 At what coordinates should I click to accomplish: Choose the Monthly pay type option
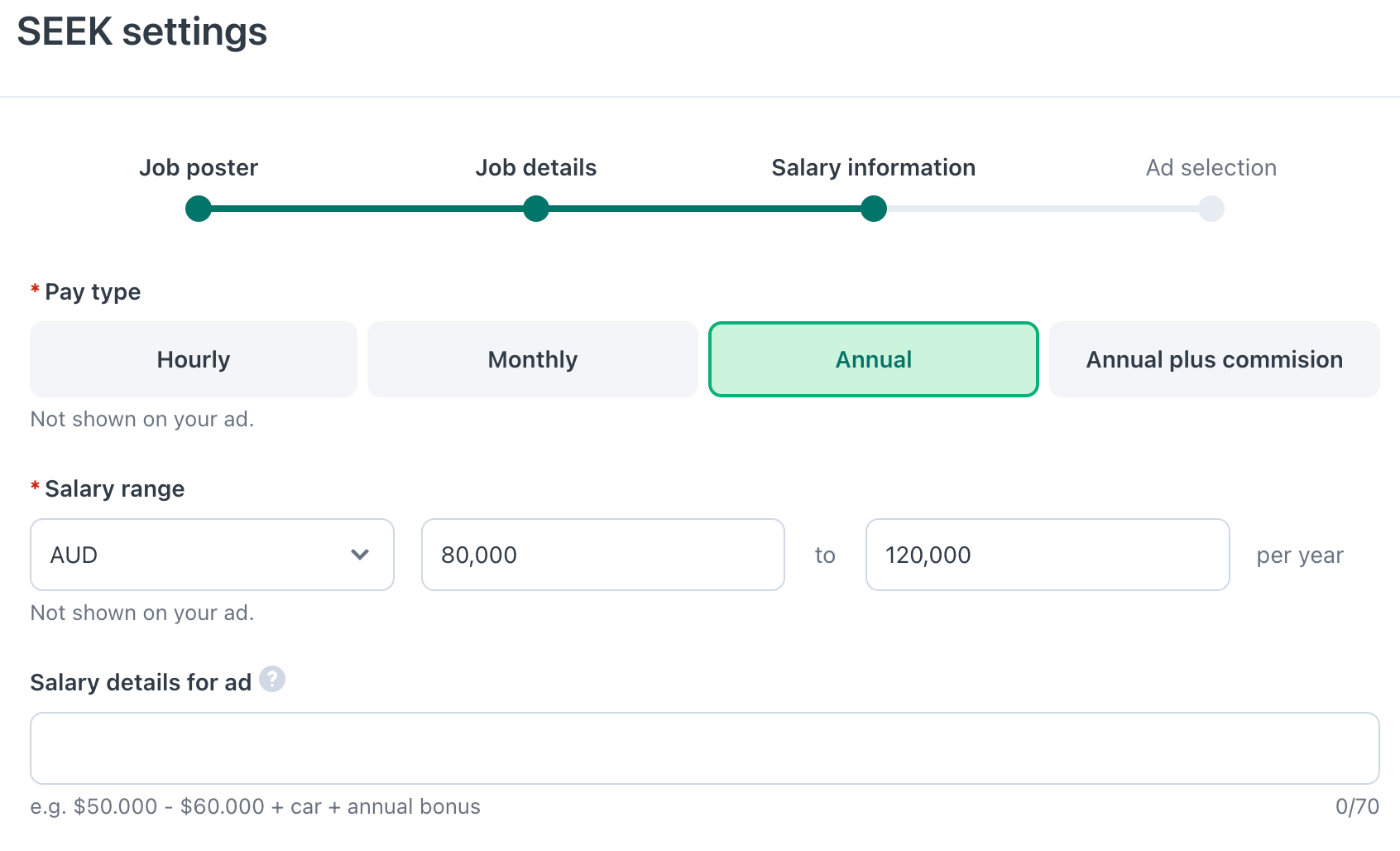pyautogui.click(x=533, y=359)
